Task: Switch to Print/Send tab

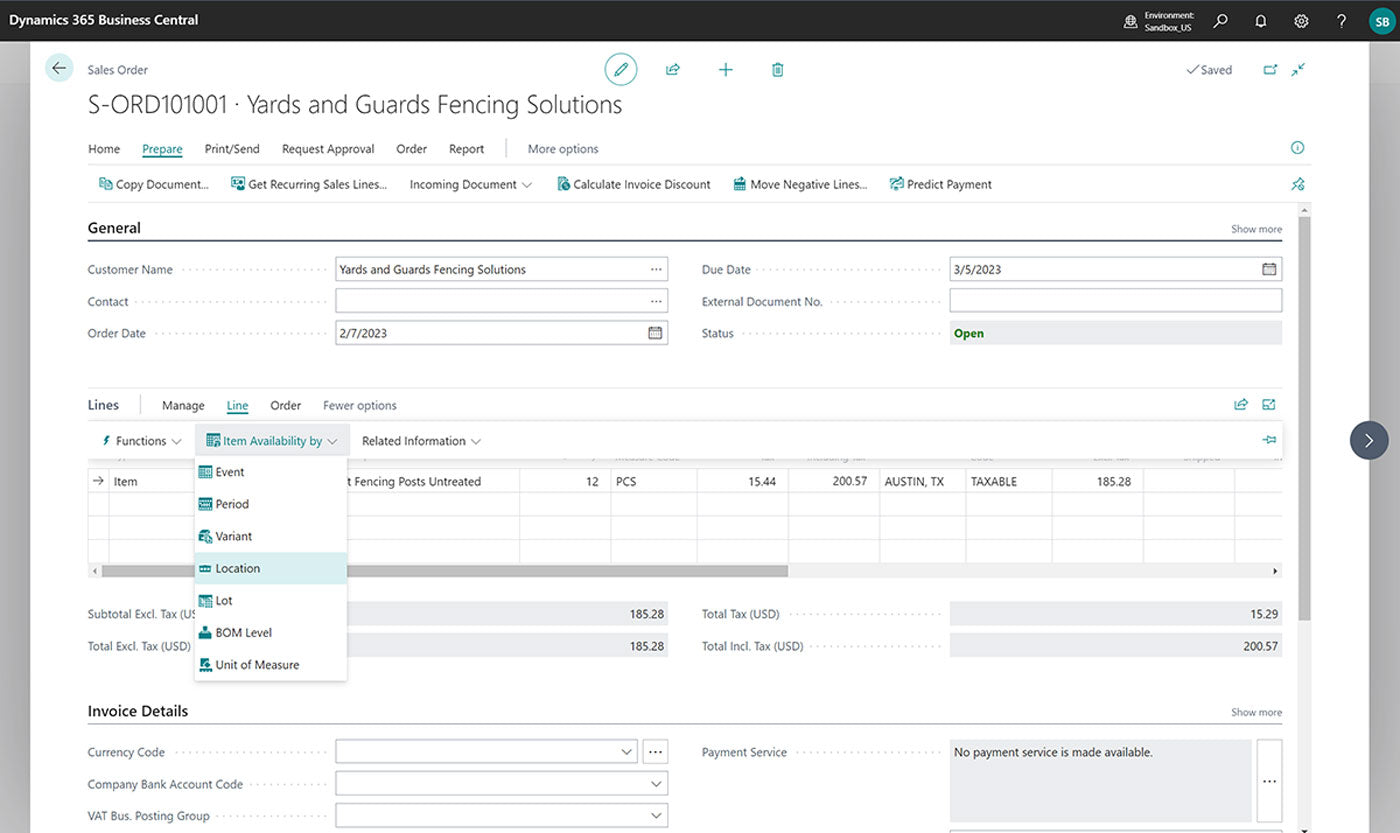Action: (x=232, y=149)
